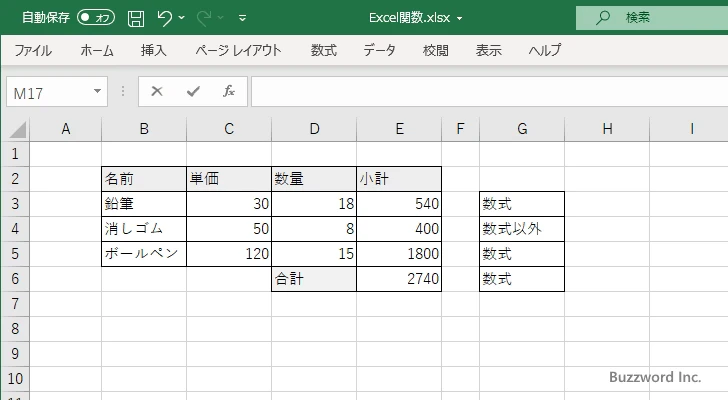Screen dimensions: 728x400
Task: Toggle the AutoSave switch
Action: [96, 18]
